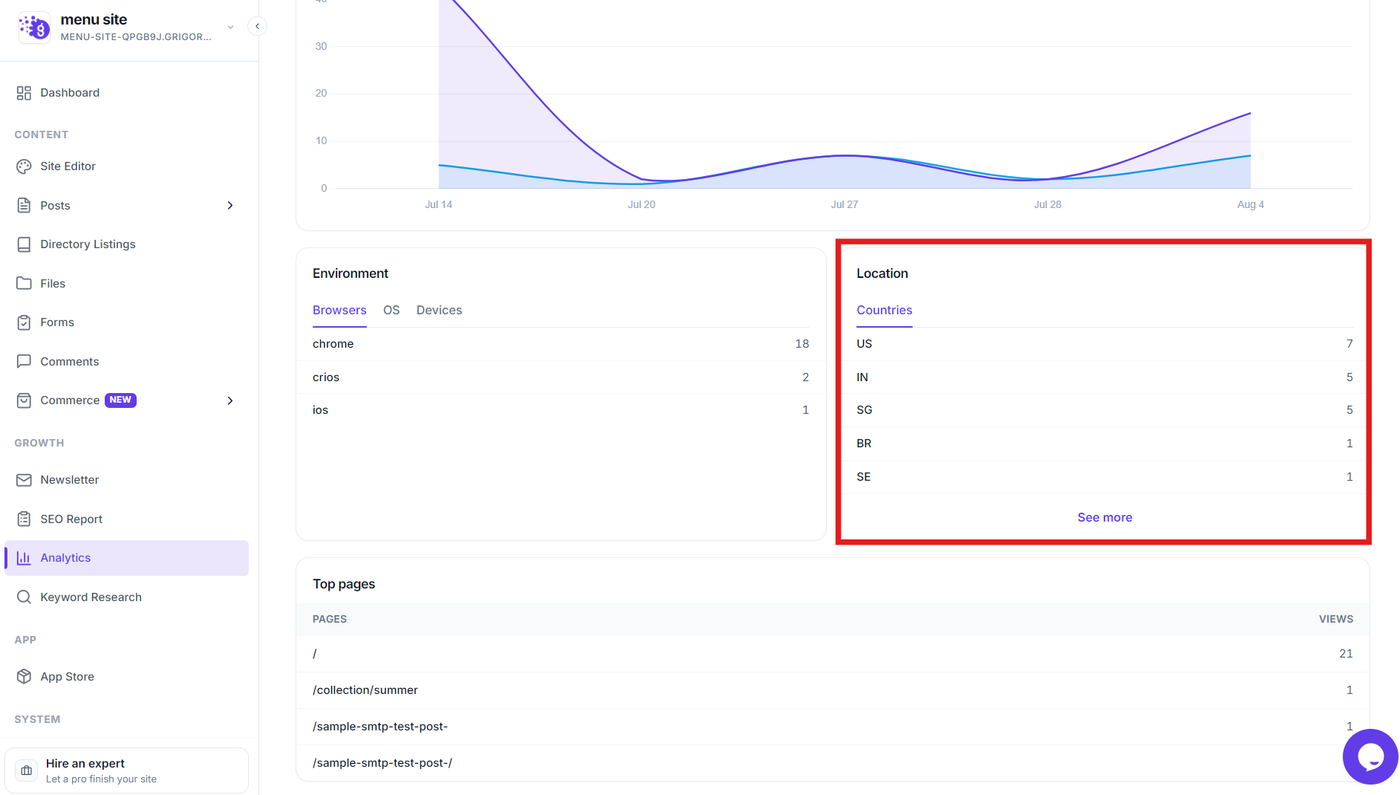Viewport: 1400px width, 795px height.
Task: Open the SEO Report icon
Action: pyautogui.click(x=24, y=519)
